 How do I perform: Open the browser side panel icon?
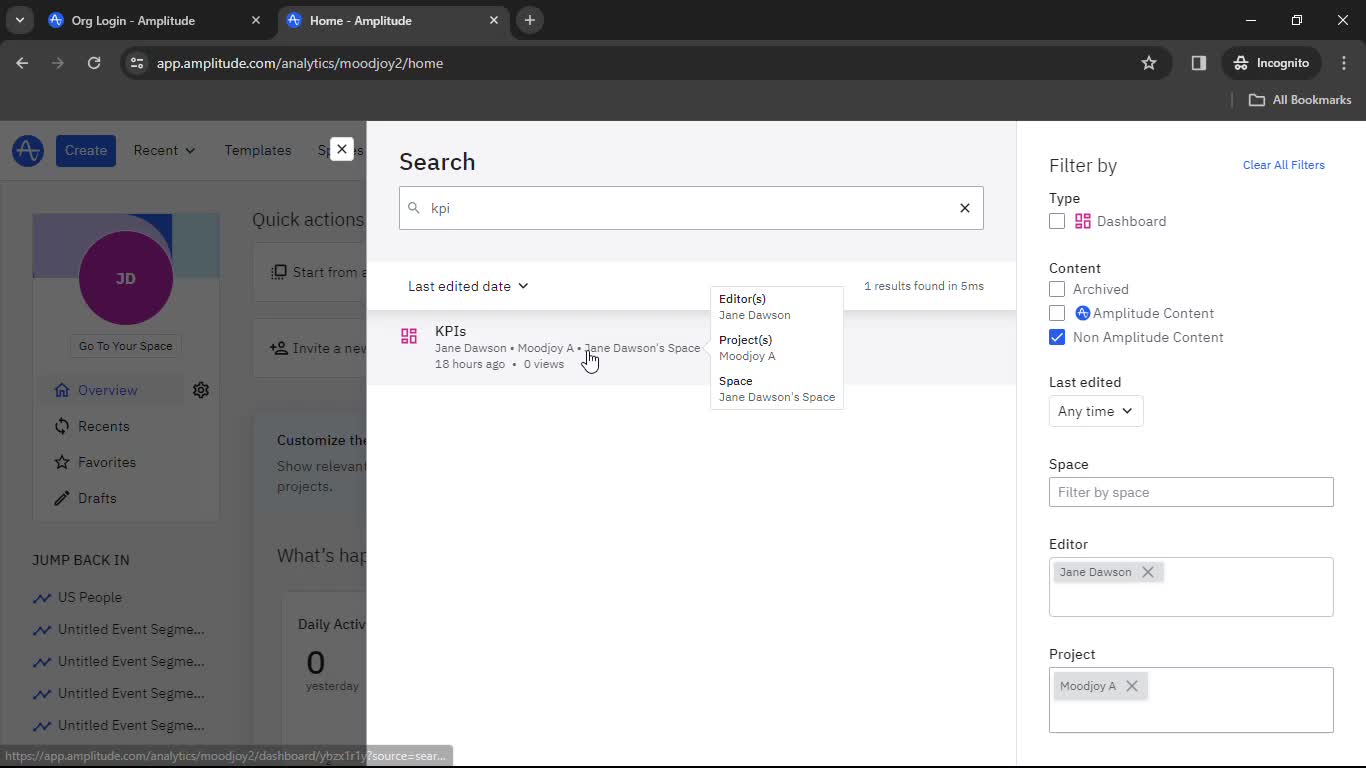1199,63
